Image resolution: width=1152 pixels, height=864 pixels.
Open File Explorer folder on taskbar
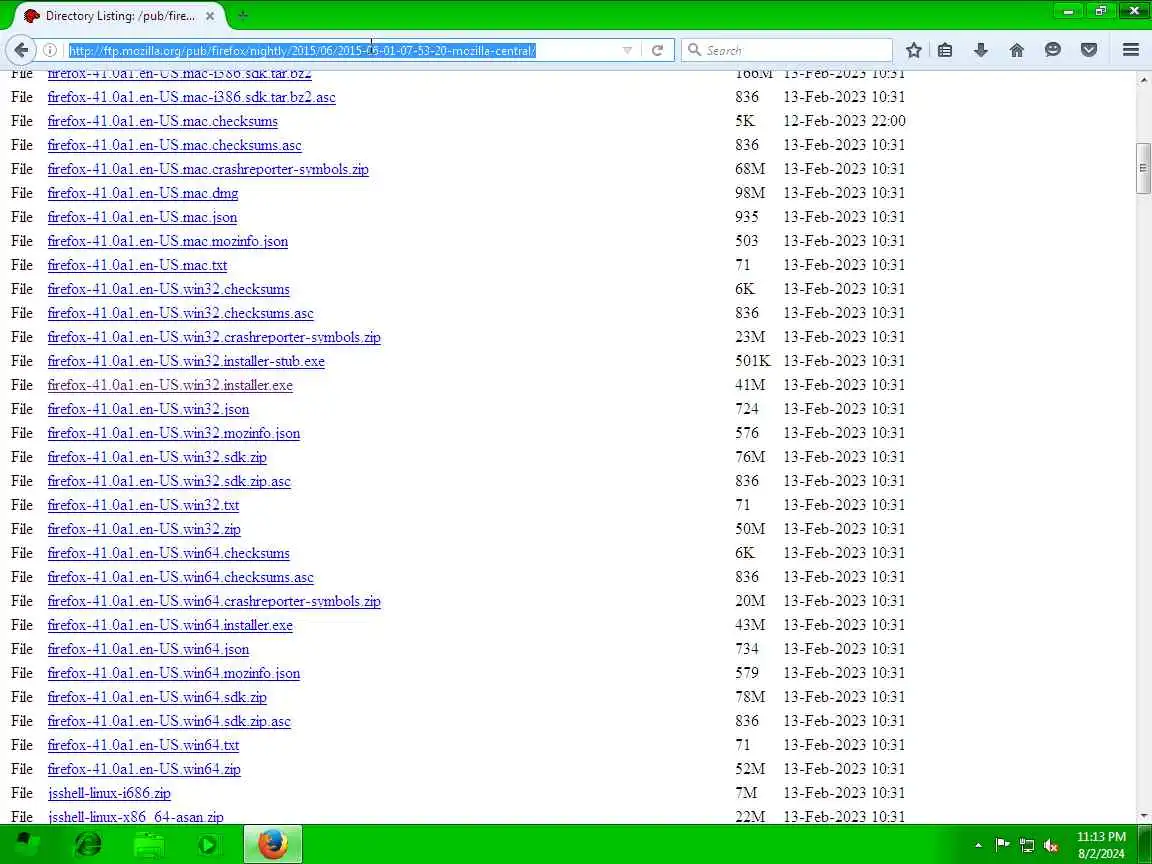pos(148,844)
